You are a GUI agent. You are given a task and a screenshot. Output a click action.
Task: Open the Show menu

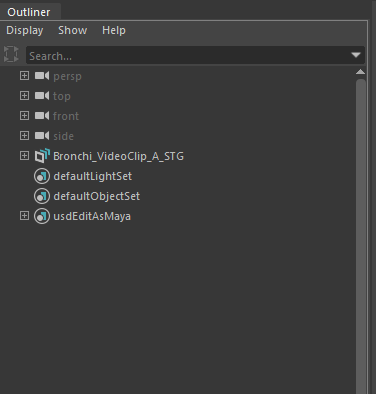(x=73, y=30)
